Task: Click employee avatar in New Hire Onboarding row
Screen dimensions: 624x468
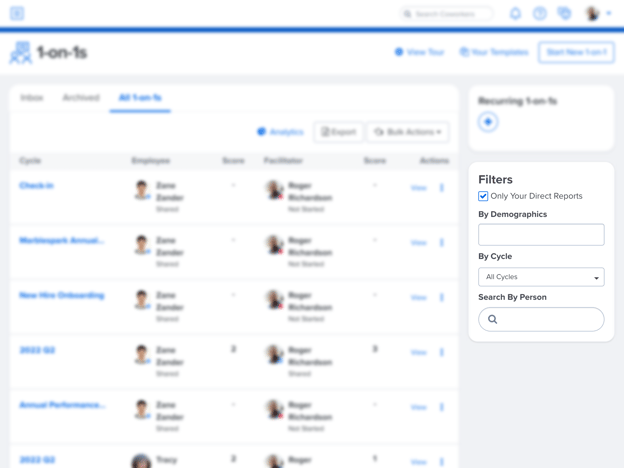Action: coord(142,300)
